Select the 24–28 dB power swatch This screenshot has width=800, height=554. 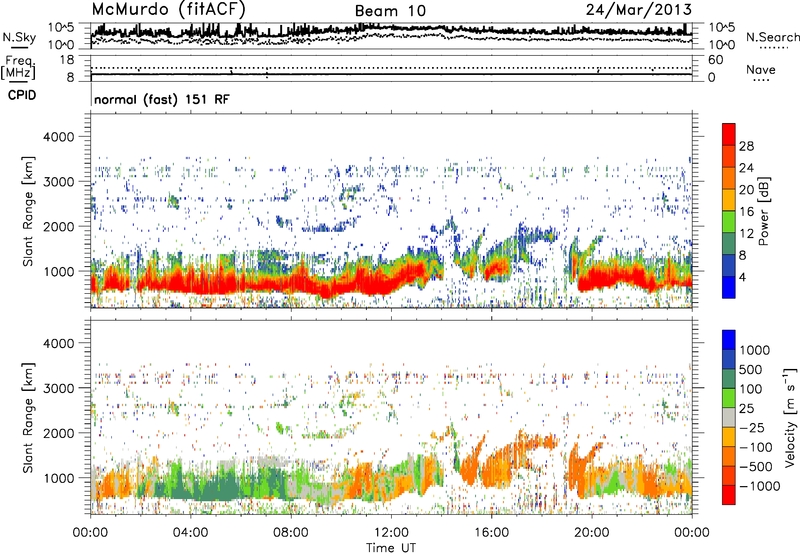pyautogui.click(x=729, y=157)
